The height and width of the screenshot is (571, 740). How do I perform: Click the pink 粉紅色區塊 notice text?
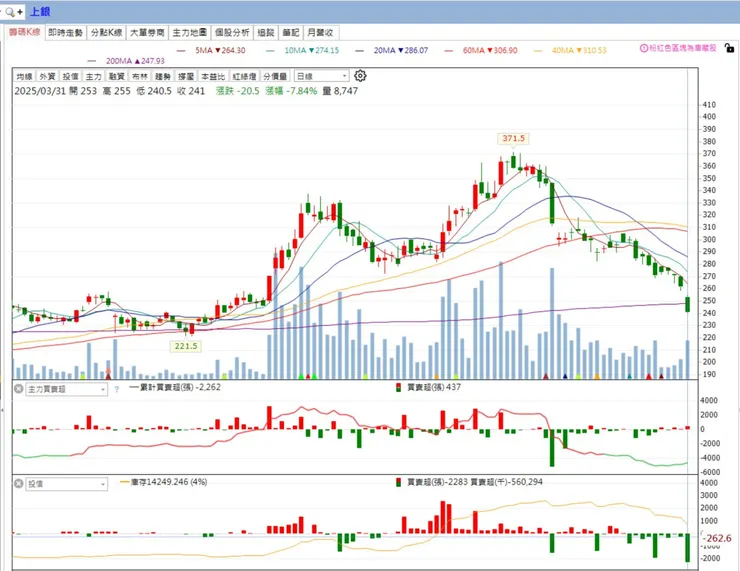pos(682,48)
